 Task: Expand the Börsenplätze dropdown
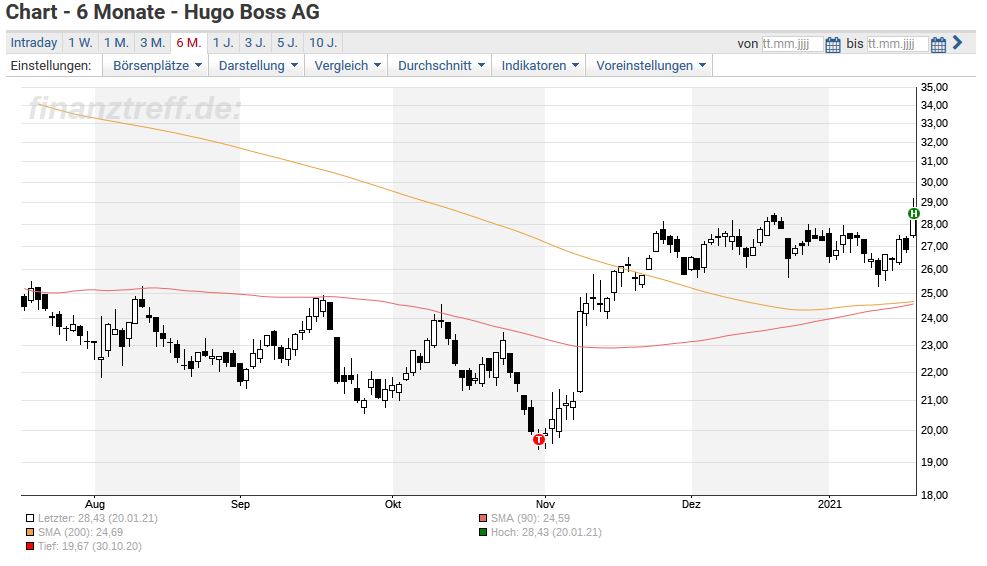click(157, 65)
